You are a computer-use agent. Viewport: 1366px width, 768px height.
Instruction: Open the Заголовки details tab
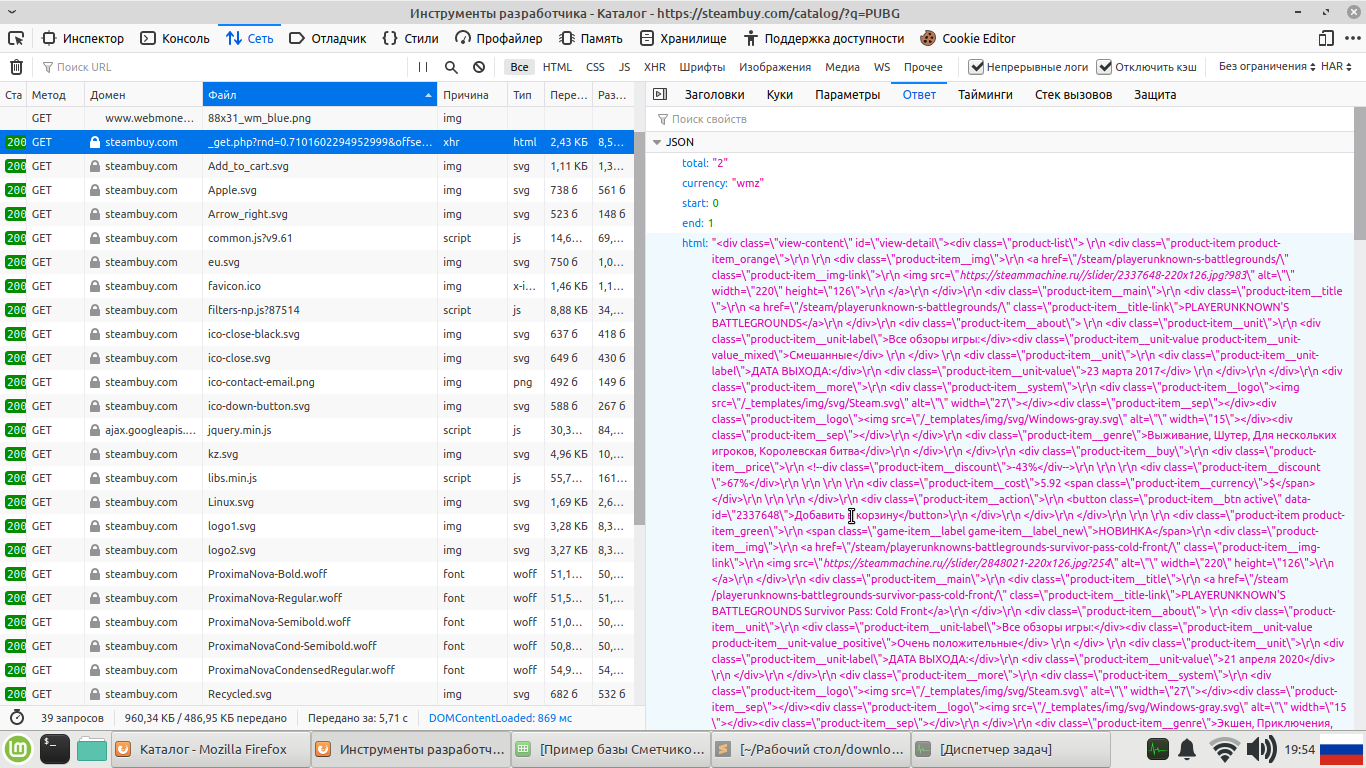pyautogui.click(x=714, y=95)
